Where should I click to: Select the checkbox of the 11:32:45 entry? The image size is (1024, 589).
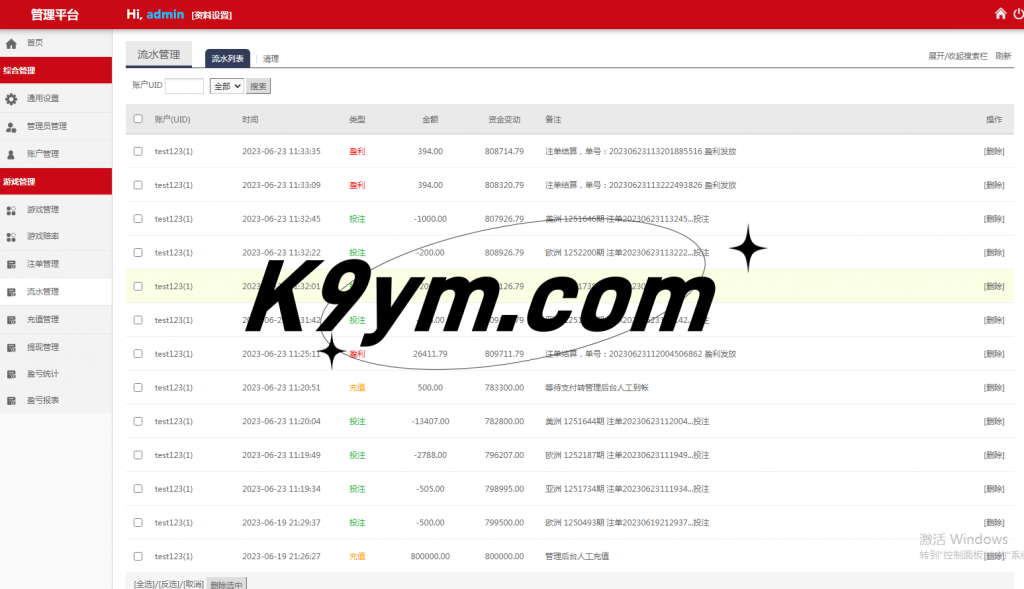click(x=138, y=219)
